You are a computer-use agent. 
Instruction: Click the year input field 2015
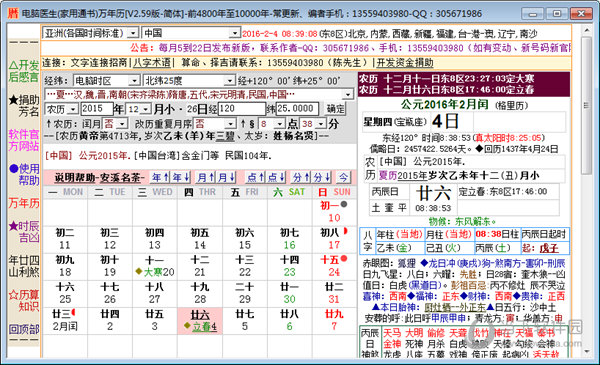[97, 109]
